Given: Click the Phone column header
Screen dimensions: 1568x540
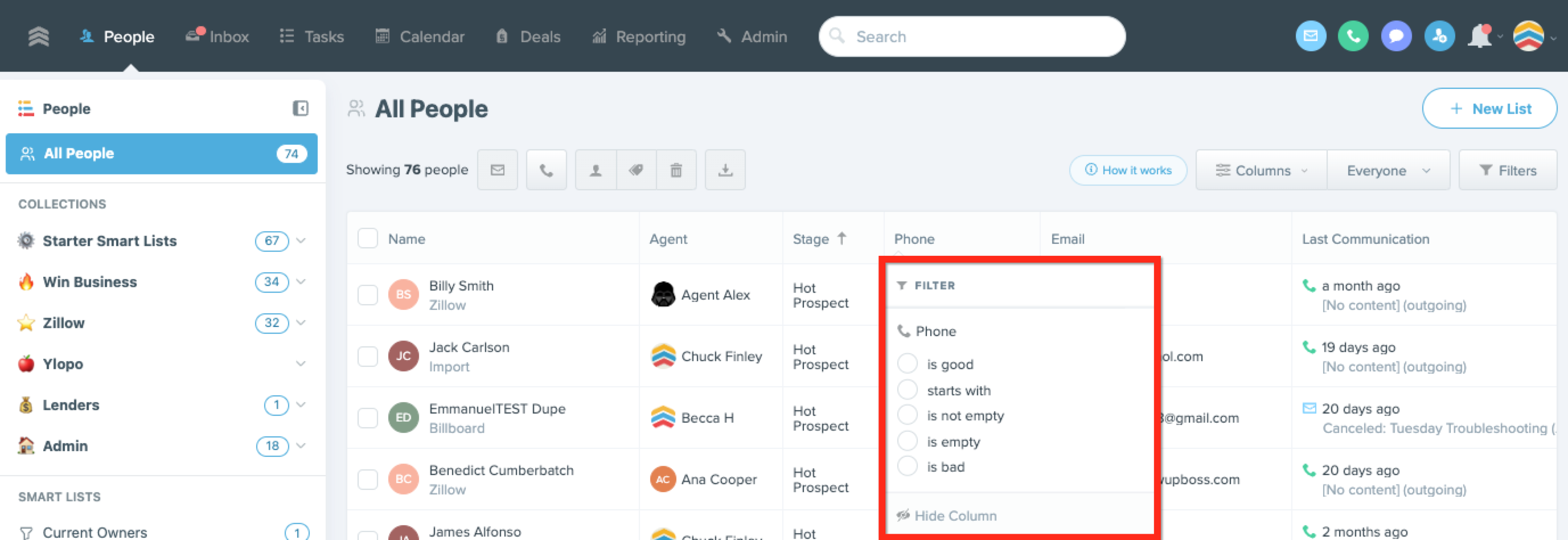Looking at the screenshot, I should [914, 239].
